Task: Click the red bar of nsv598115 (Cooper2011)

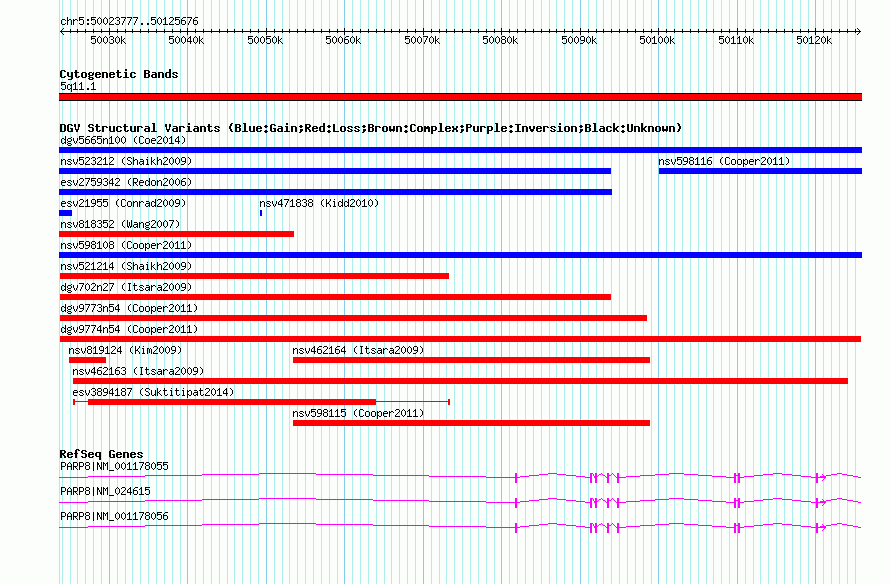Action: (471, 423)
